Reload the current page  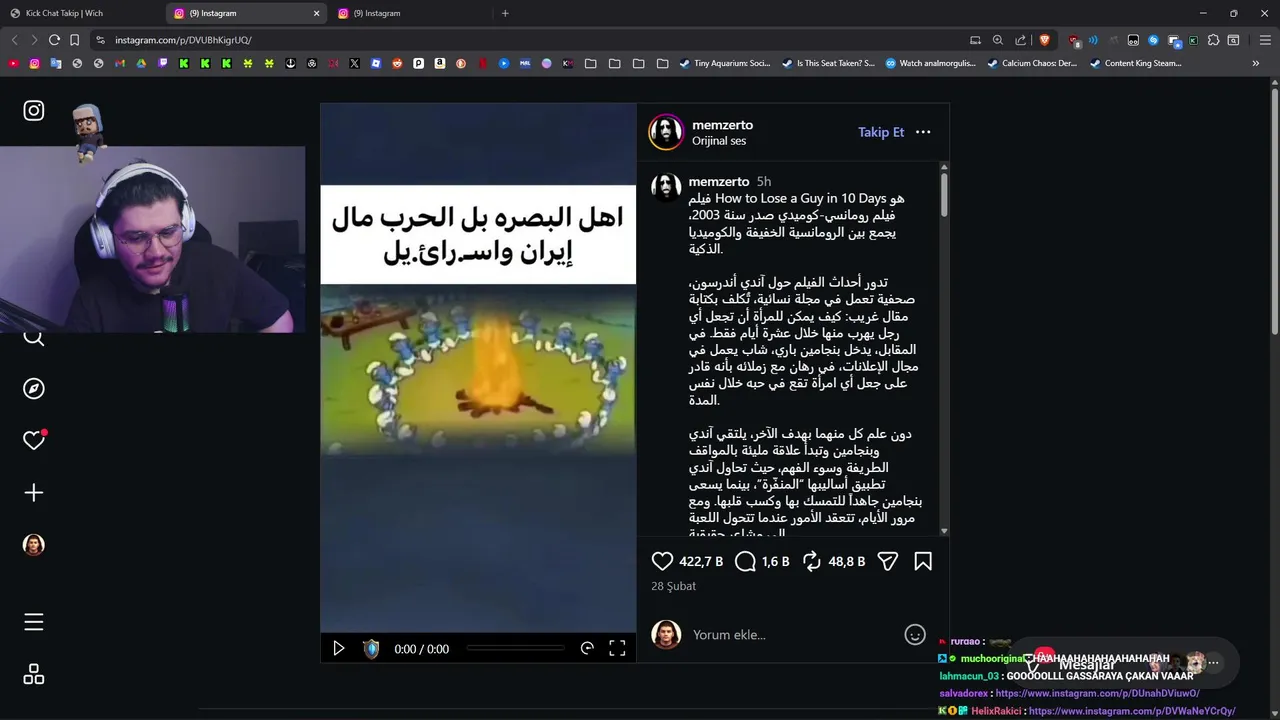click(x=54, y=40)
